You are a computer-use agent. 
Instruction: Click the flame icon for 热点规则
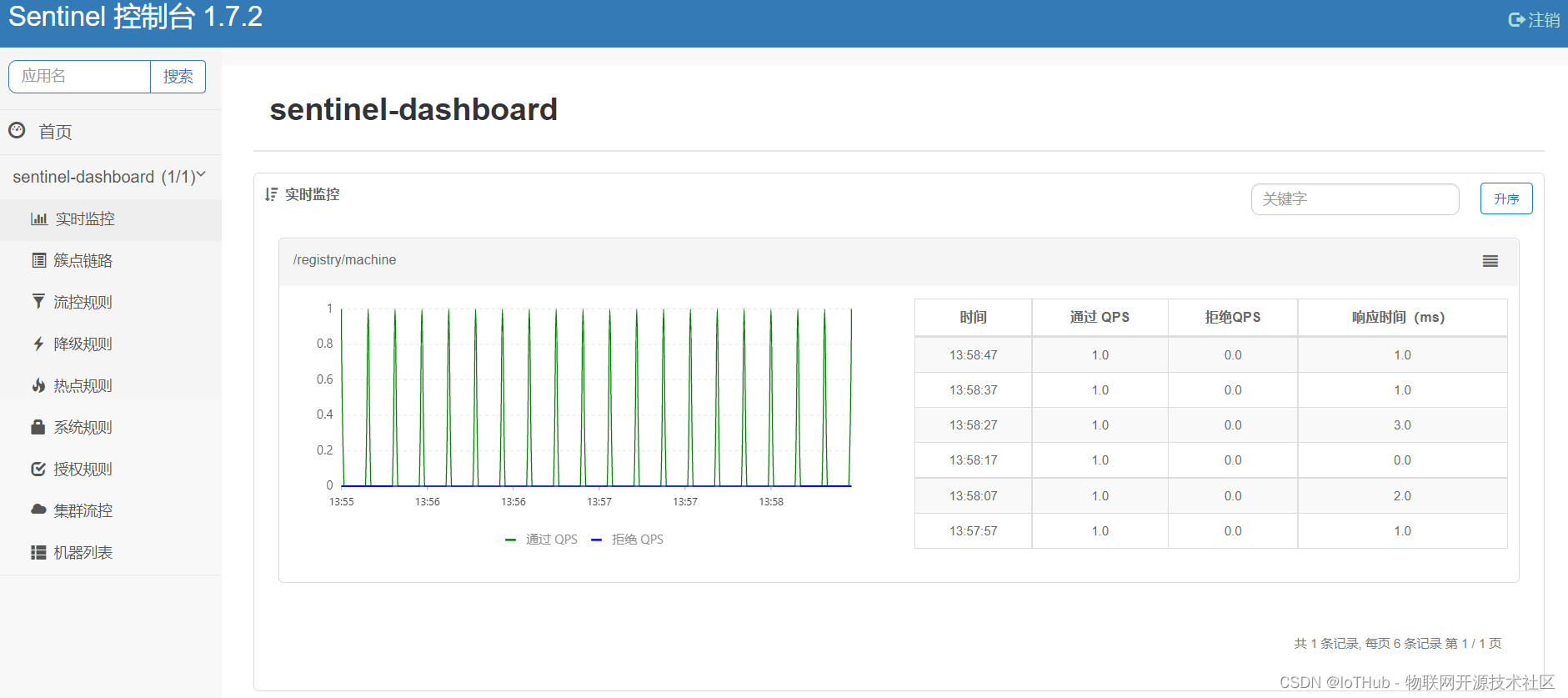tap(38, 384)
